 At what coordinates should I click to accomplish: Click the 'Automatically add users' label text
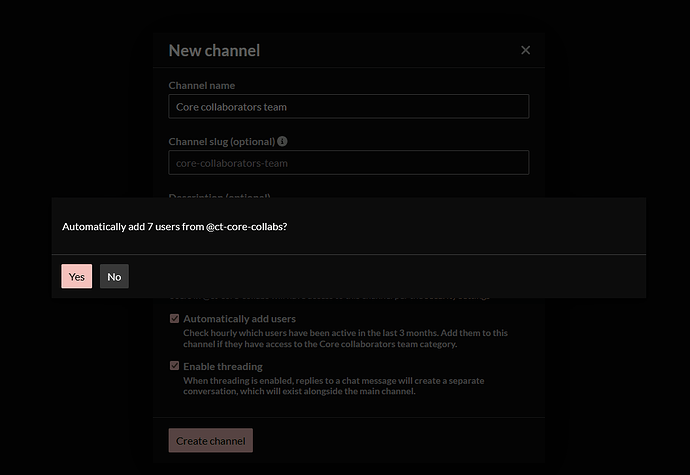(239, 319)
